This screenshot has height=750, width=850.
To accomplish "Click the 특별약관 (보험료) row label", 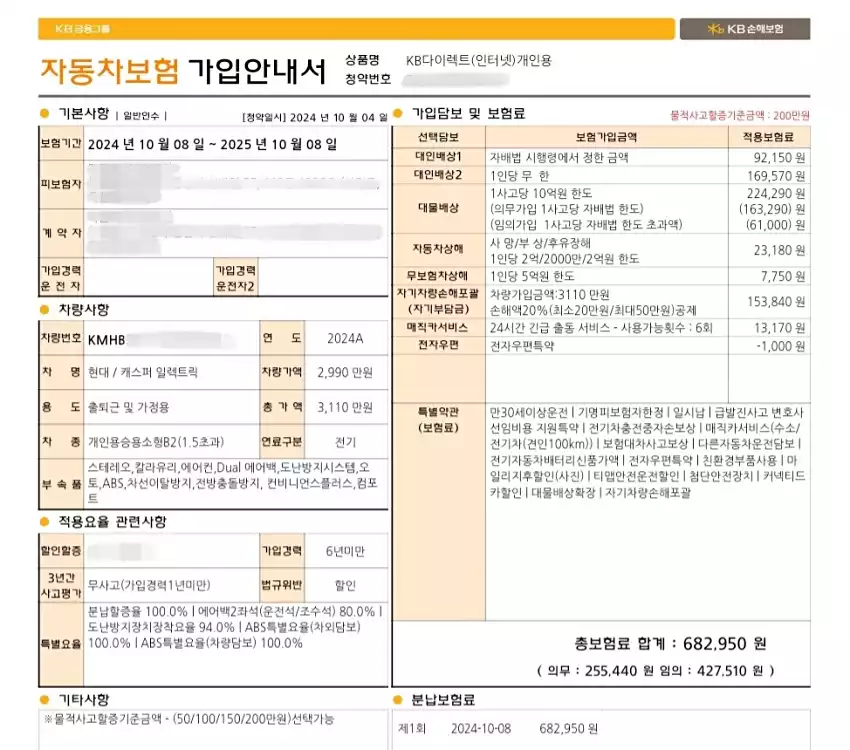I will 439,420.
